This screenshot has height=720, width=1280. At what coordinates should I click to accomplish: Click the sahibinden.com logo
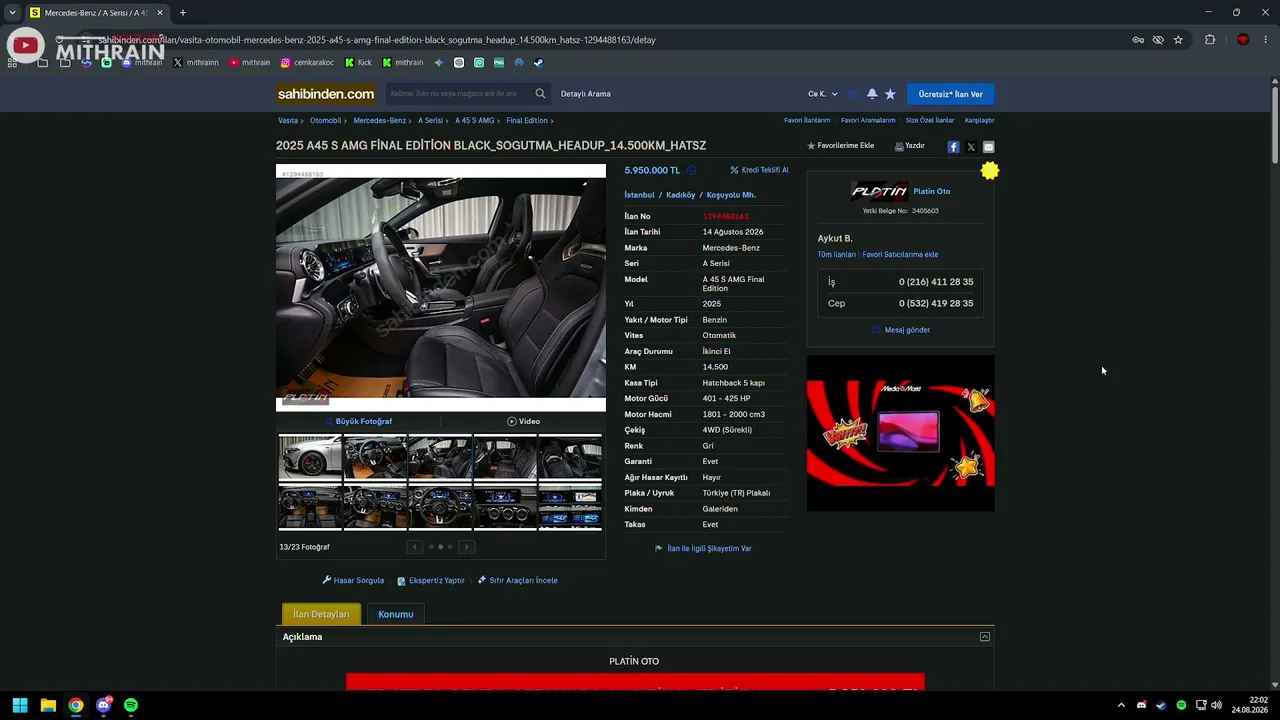click(x=326, y=94)
